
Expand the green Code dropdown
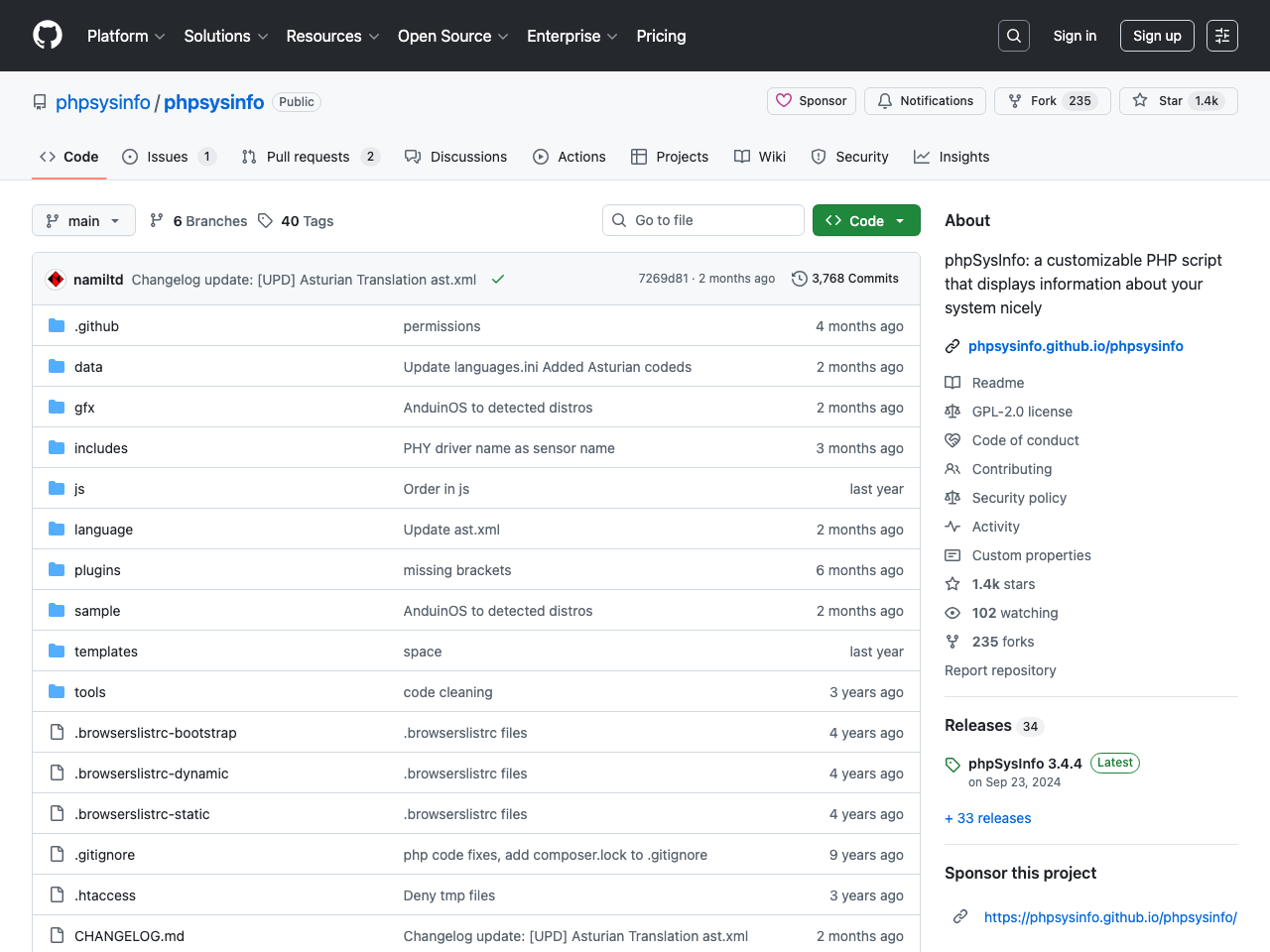coord(866,220)
